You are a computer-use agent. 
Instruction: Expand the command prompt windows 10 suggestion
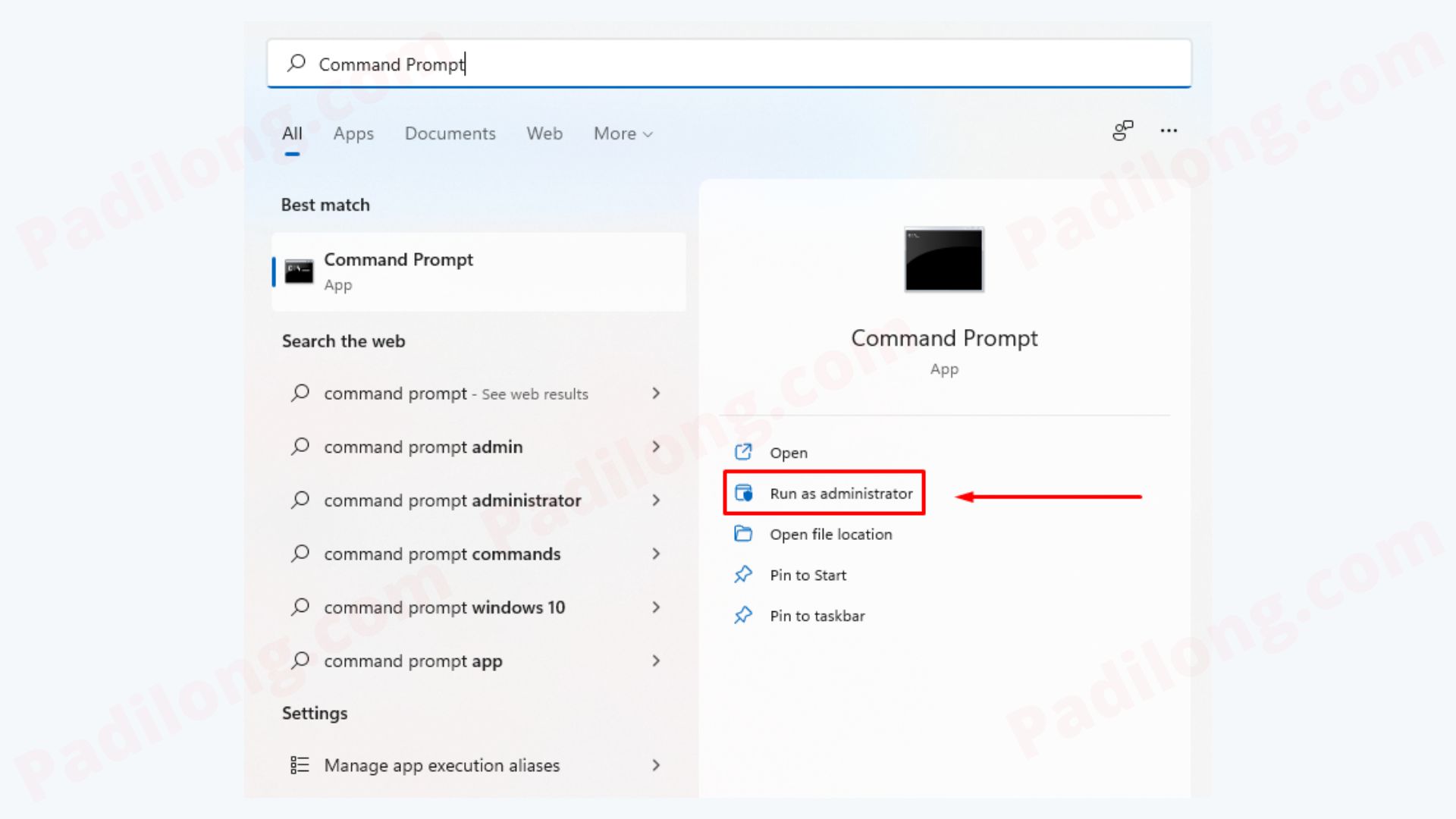click(x=656, y=607)
